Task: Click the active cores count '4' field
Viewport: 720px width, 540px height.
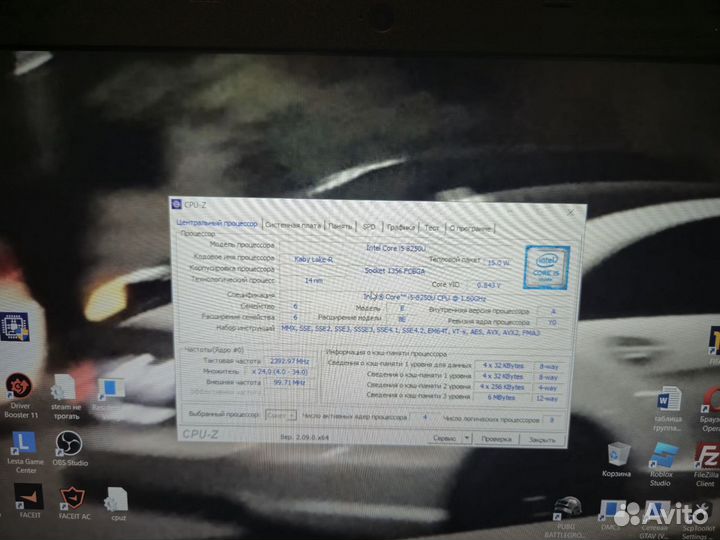Action: coord(424,417)
